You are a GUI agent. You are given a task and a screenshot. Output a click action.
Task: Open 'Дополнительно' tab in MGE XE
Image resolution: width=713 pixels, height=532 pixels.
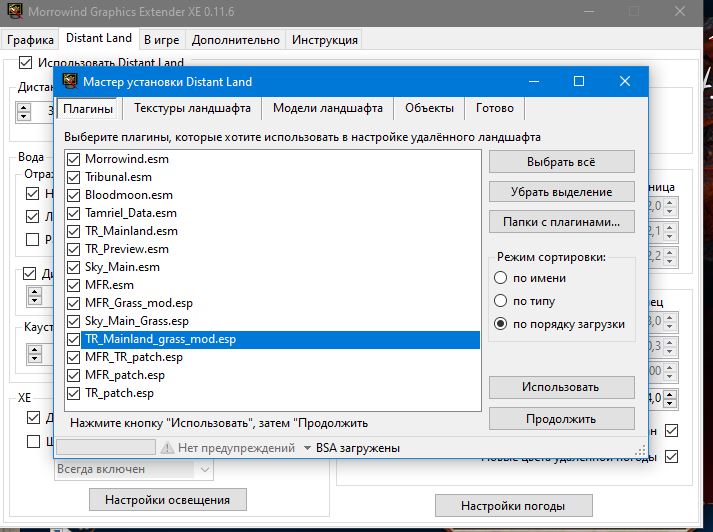(236, 40)
